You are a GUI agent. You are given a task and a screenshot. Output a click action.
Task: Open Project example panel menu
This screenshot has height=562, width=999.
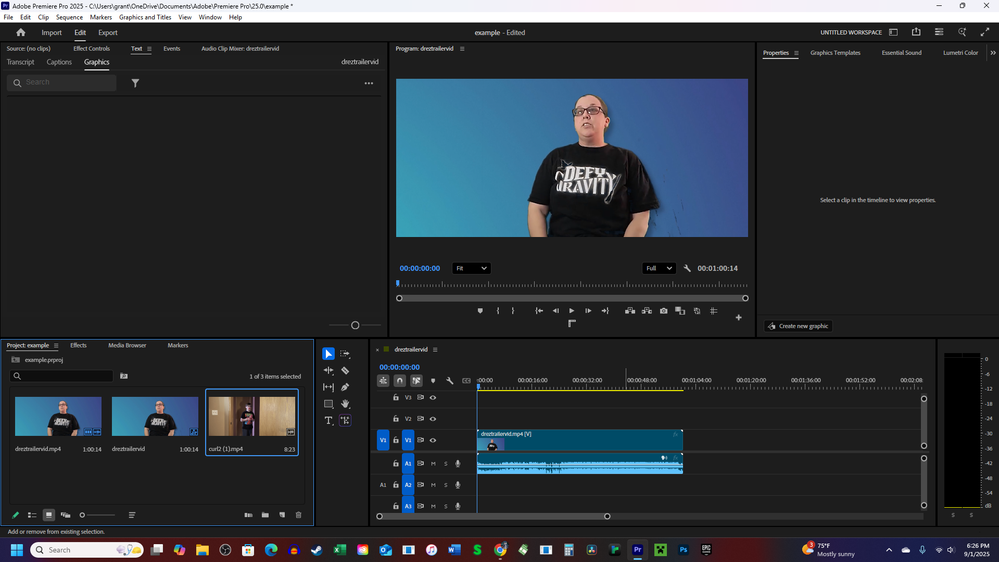[x=56, y=345]
